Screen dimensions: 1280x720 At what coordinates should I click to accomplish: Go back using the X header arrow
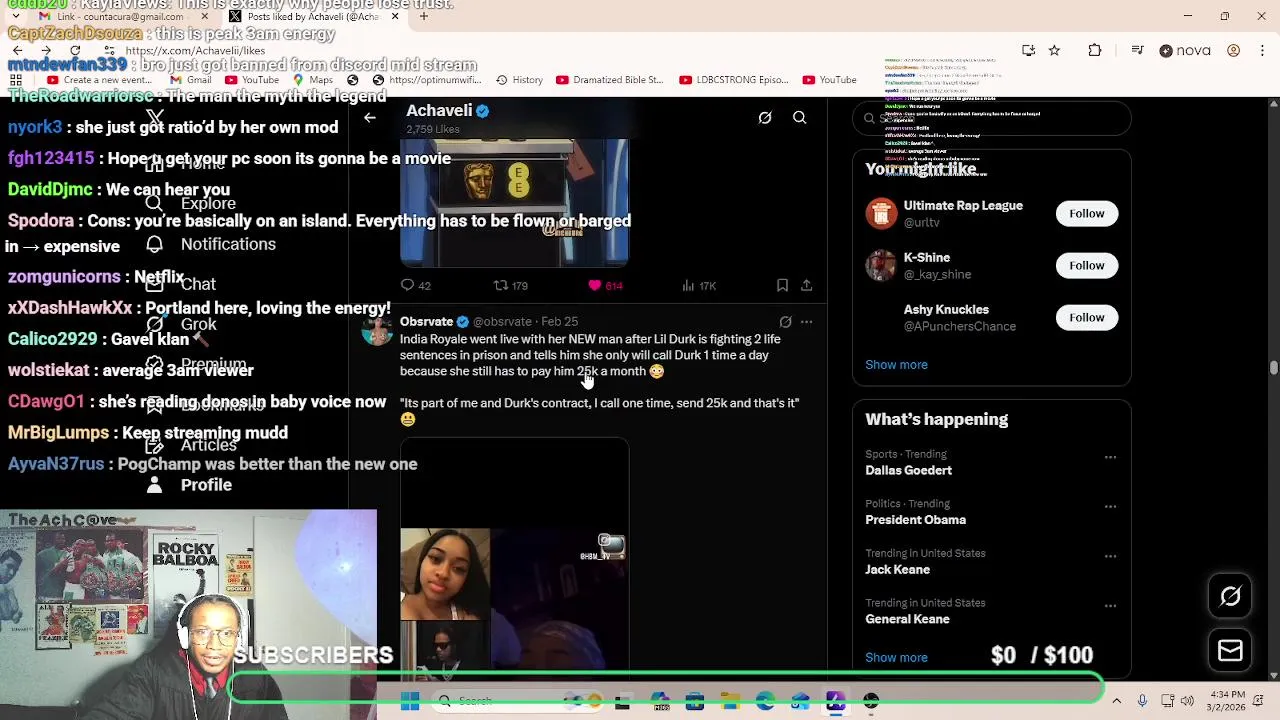(370, 118)
